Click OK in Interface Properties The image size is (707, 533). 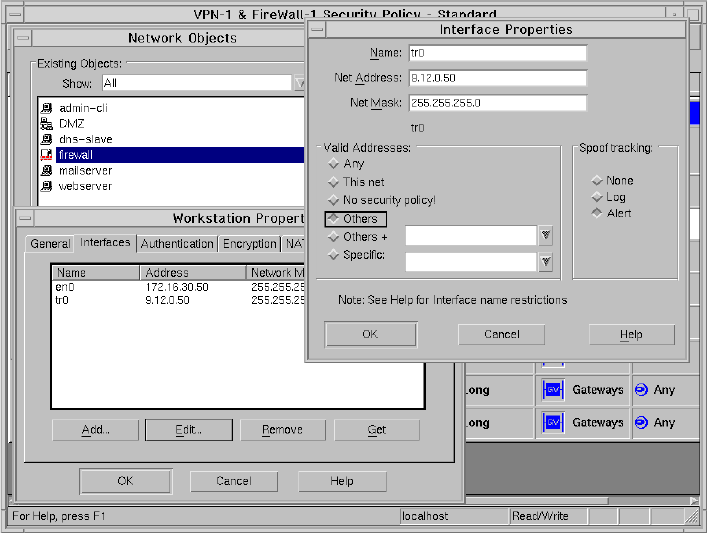[370, 335]
